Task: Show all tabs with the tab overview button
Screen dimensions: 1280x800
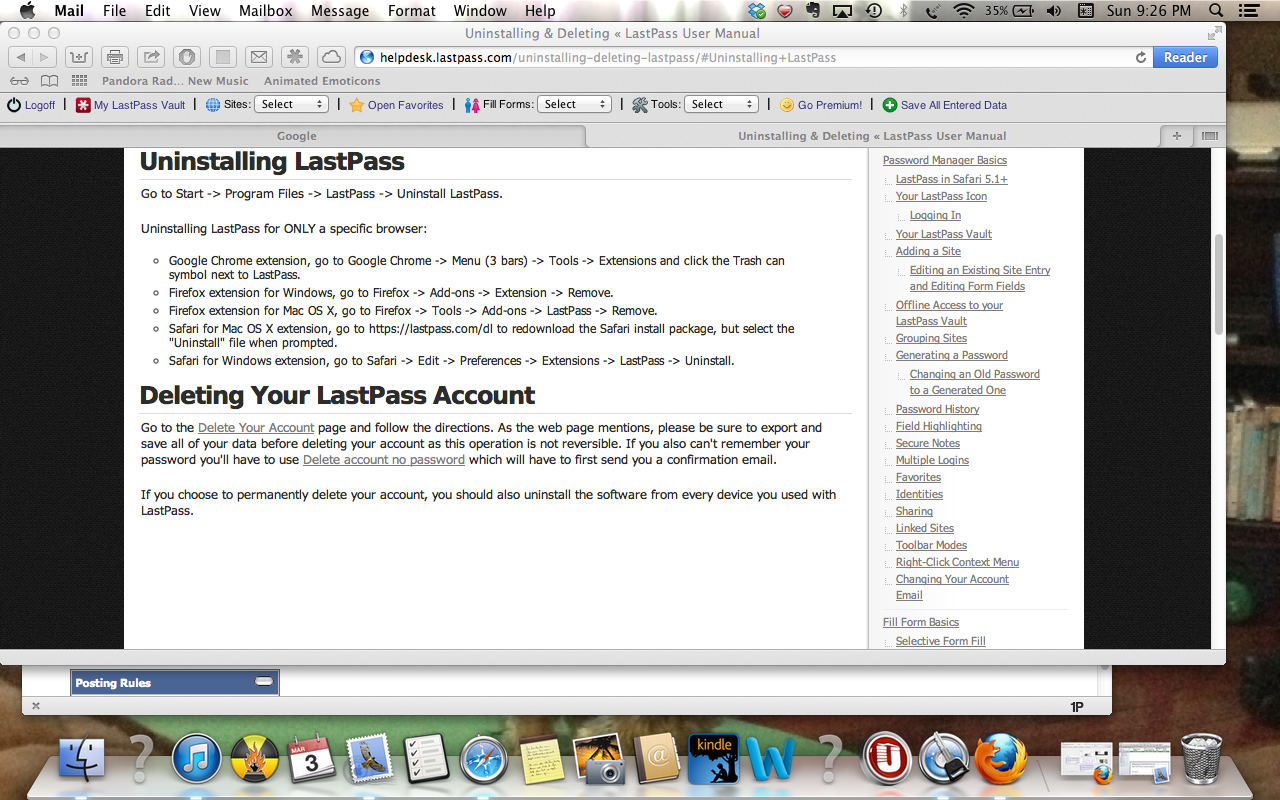Action: (x=1209, y=136)
